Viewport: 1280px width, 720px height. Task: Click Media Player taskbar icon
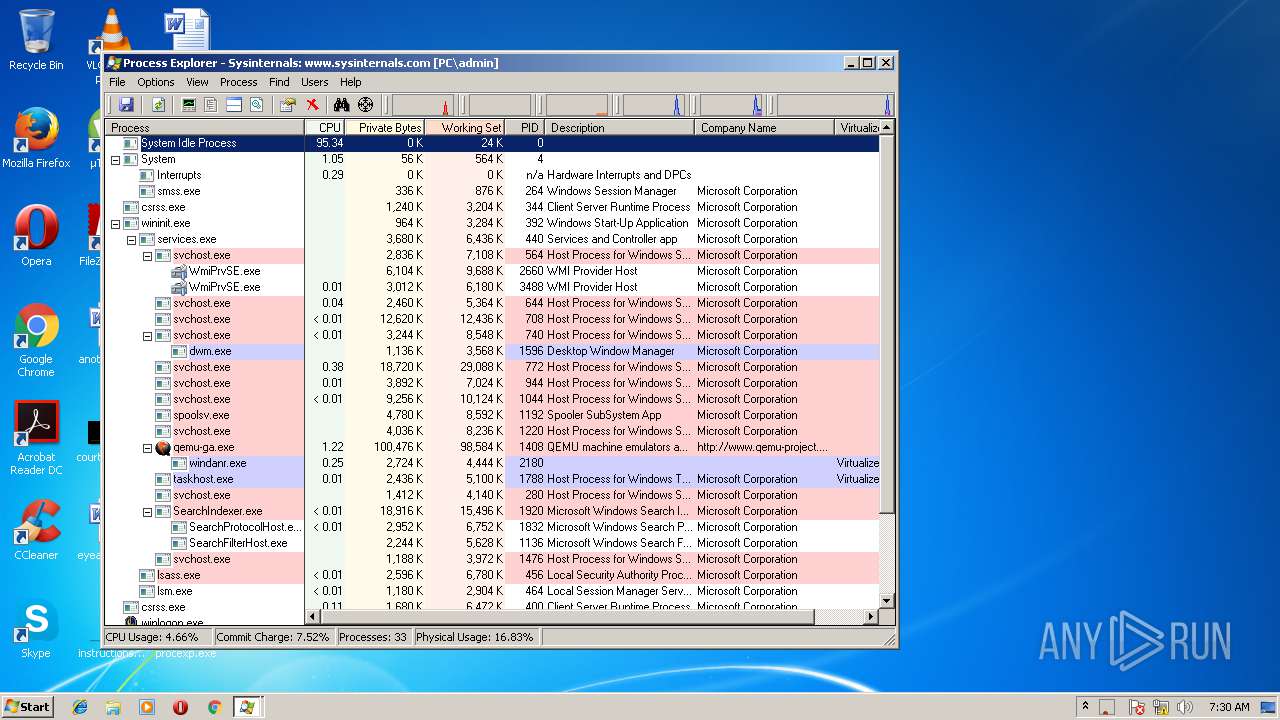click(147, 707)
